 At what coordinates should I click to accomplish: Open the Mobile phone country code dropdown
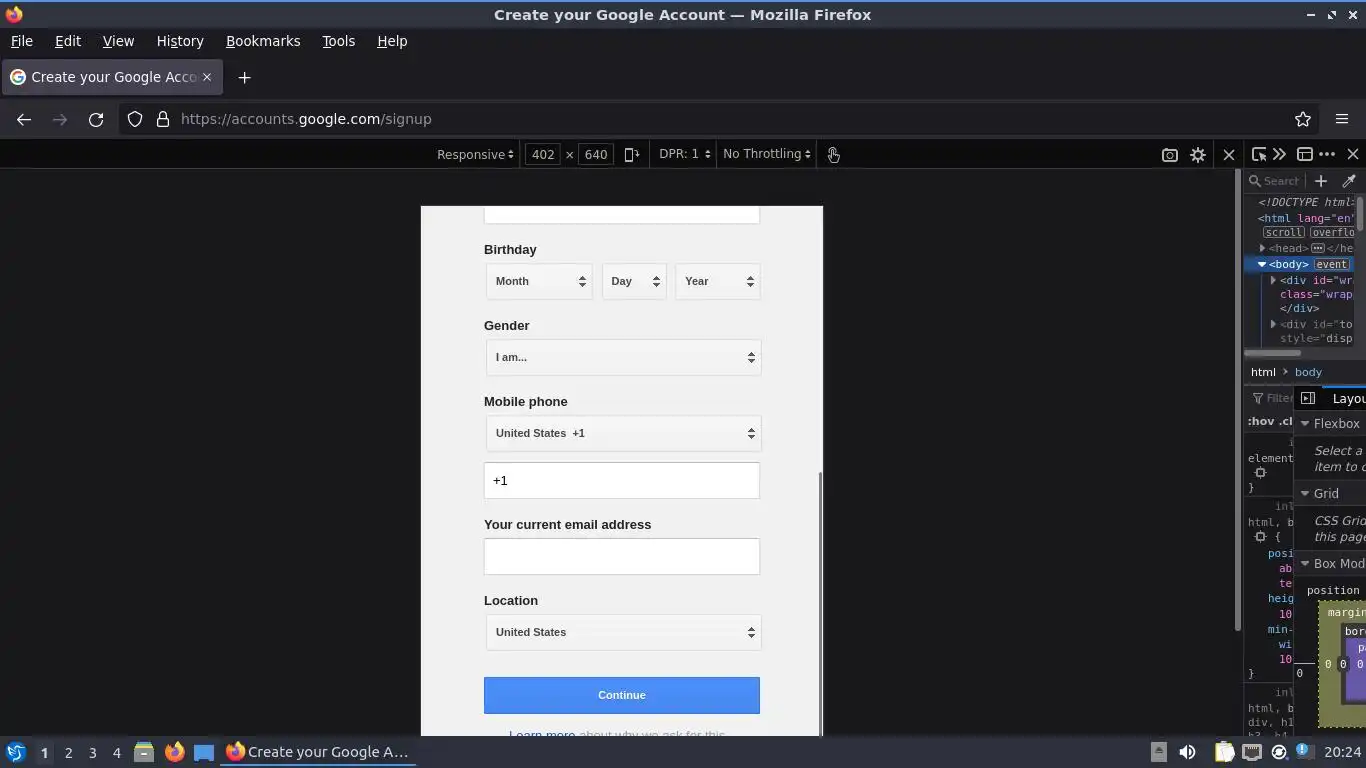pos(623,433)
